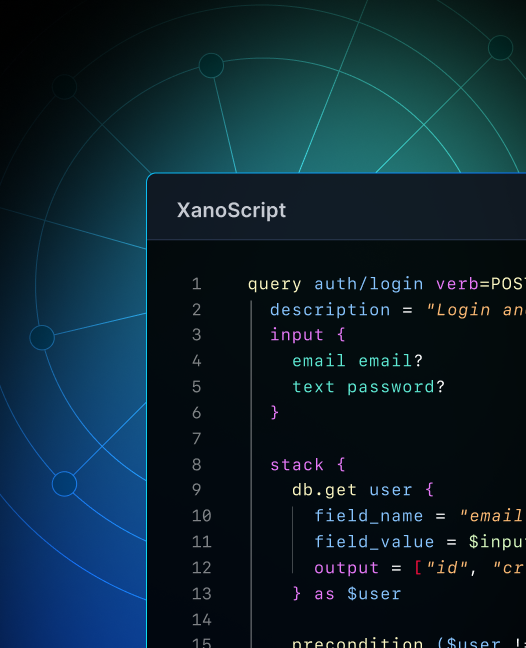Click 'auth/login' in the query line
Screen dimensions: 526x648
(x=369, y=284)
